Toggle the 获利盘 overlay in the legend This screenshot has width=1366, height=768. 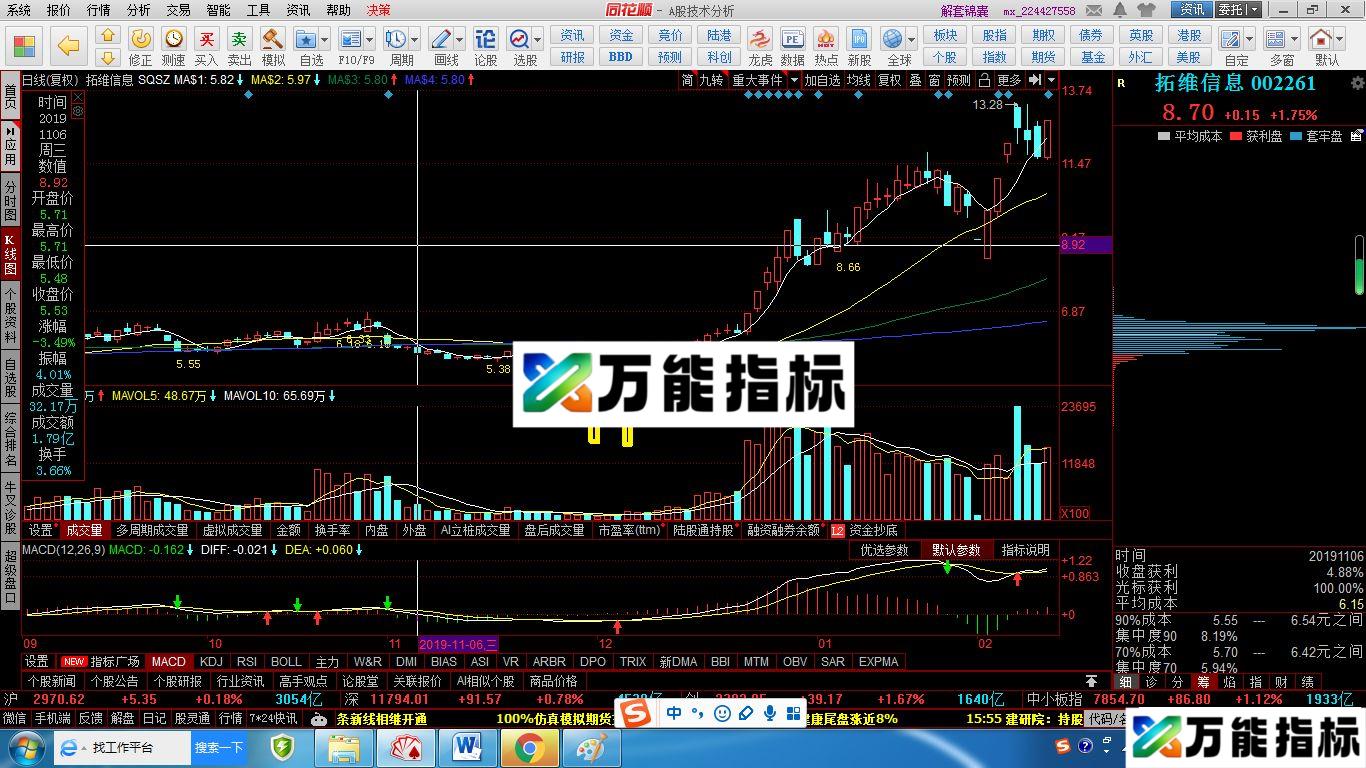(x=1237, y=136)
